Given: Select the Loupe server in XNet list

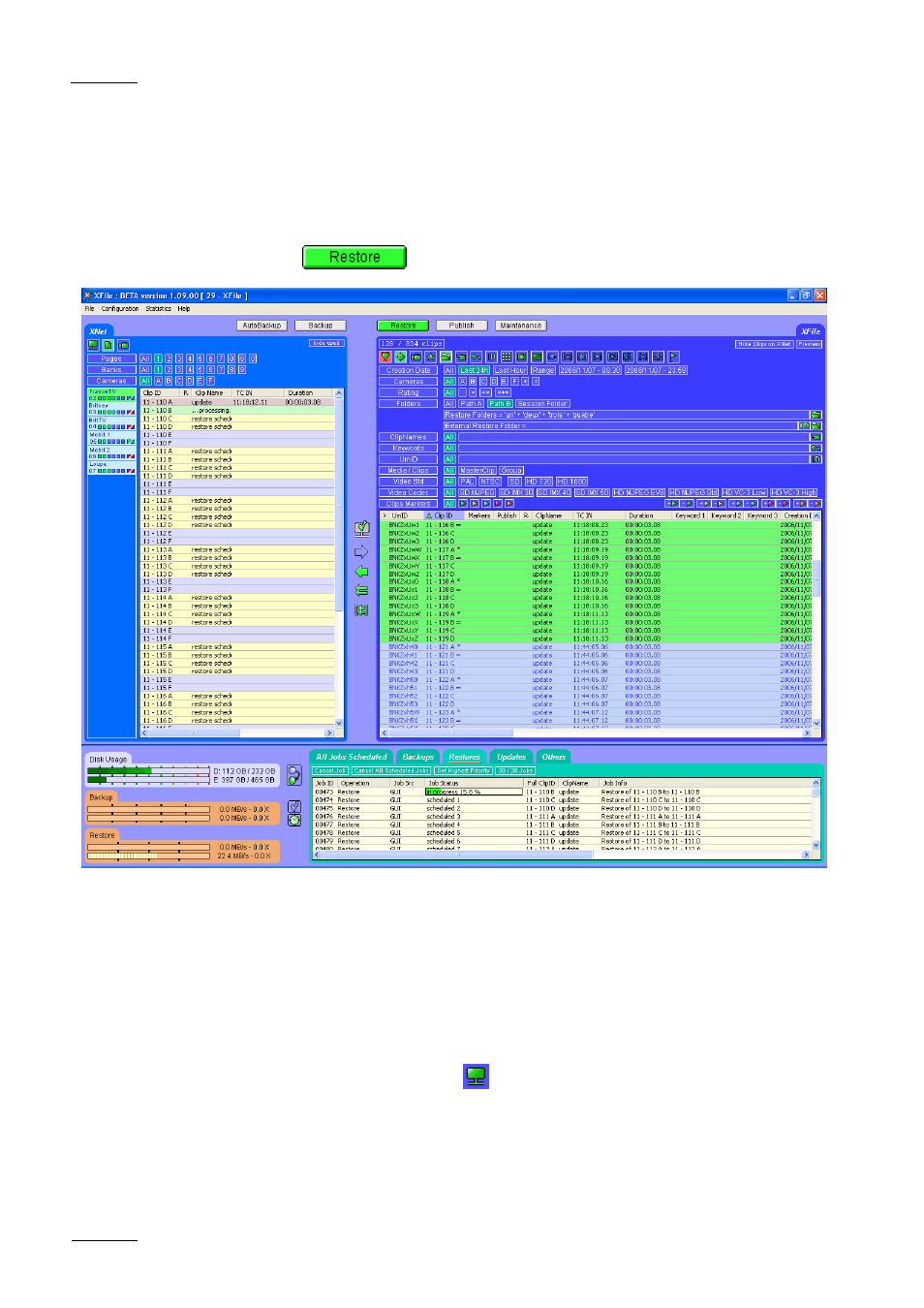Looking at the screenshot, I should (111, 467).
